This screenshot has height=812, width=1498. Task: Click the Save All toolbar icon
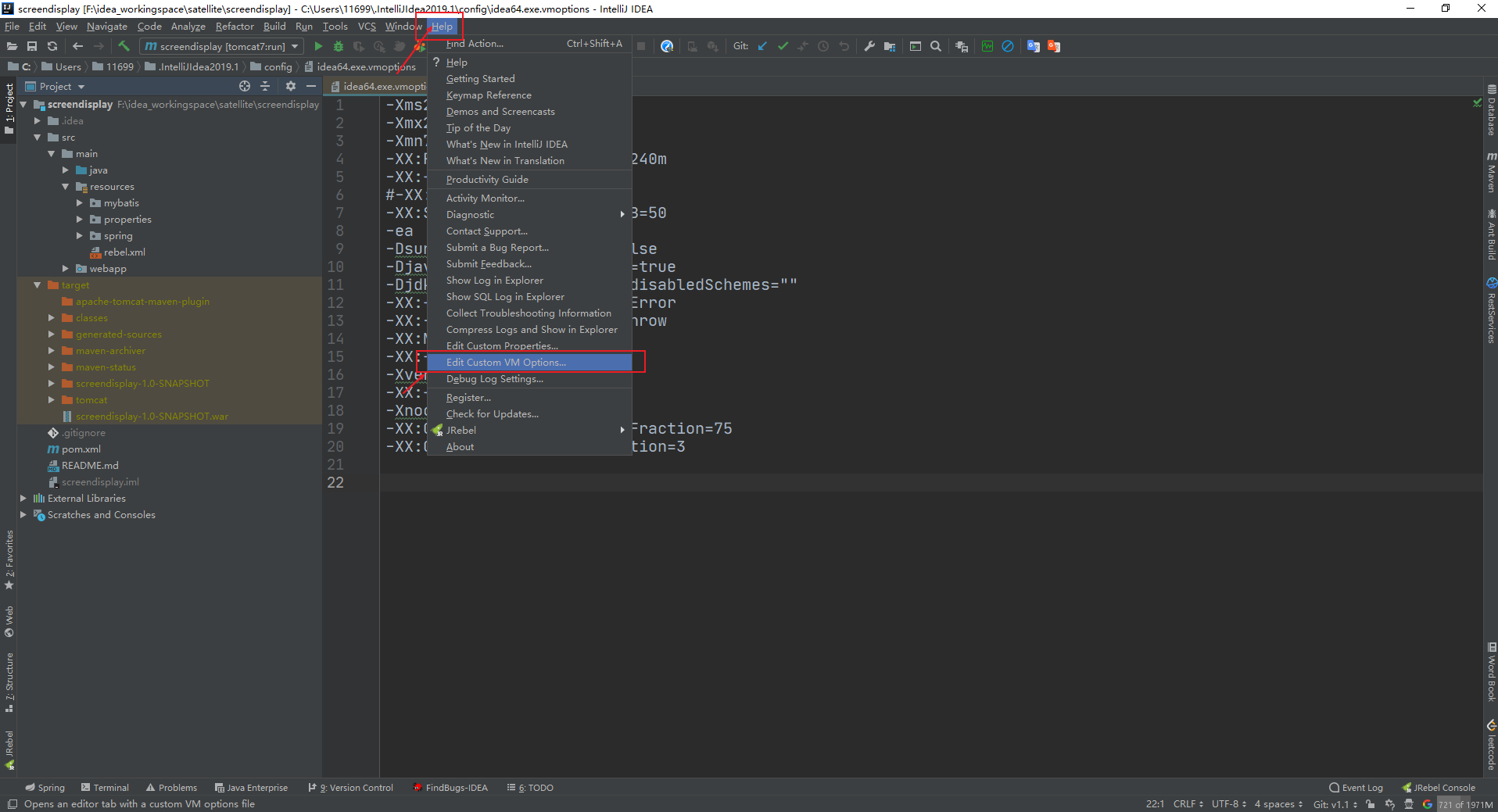coord(32,46)
